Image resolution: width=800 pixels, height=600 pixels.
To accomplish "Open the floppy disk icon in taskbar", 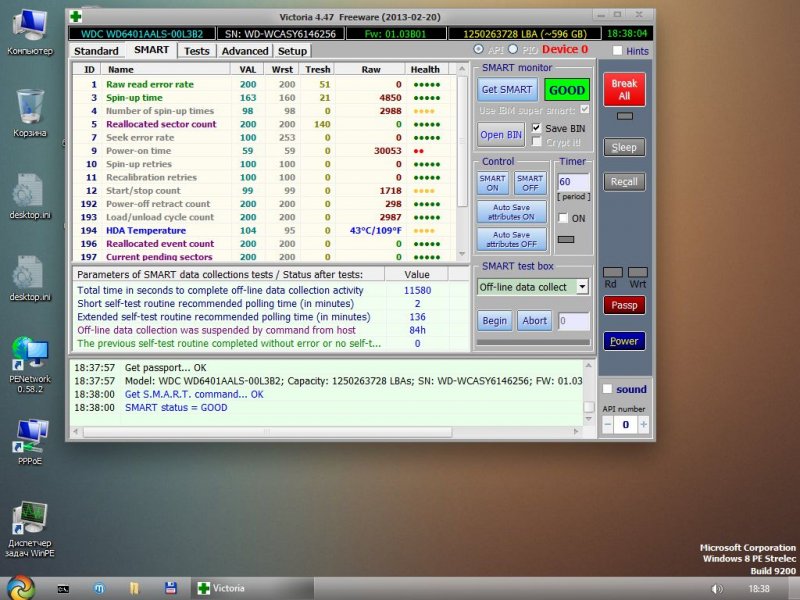I will [x=171, y=588].
